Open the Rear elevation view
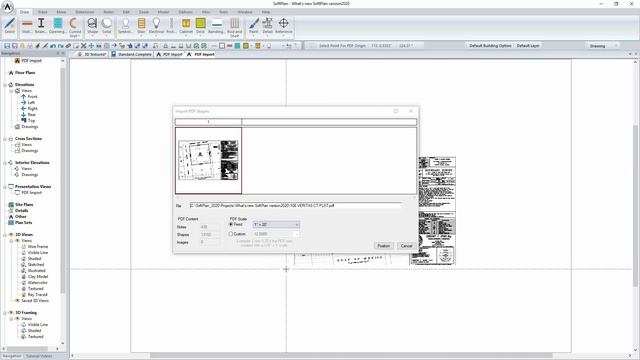The image size is (640, 360). [31, 114]
